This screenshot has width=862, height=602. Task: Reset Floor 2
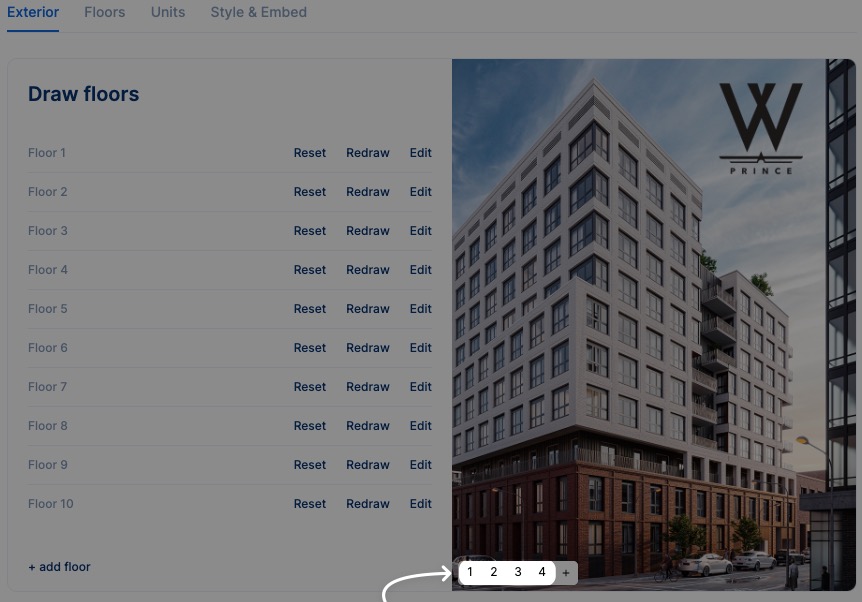(x=310, y=192)
